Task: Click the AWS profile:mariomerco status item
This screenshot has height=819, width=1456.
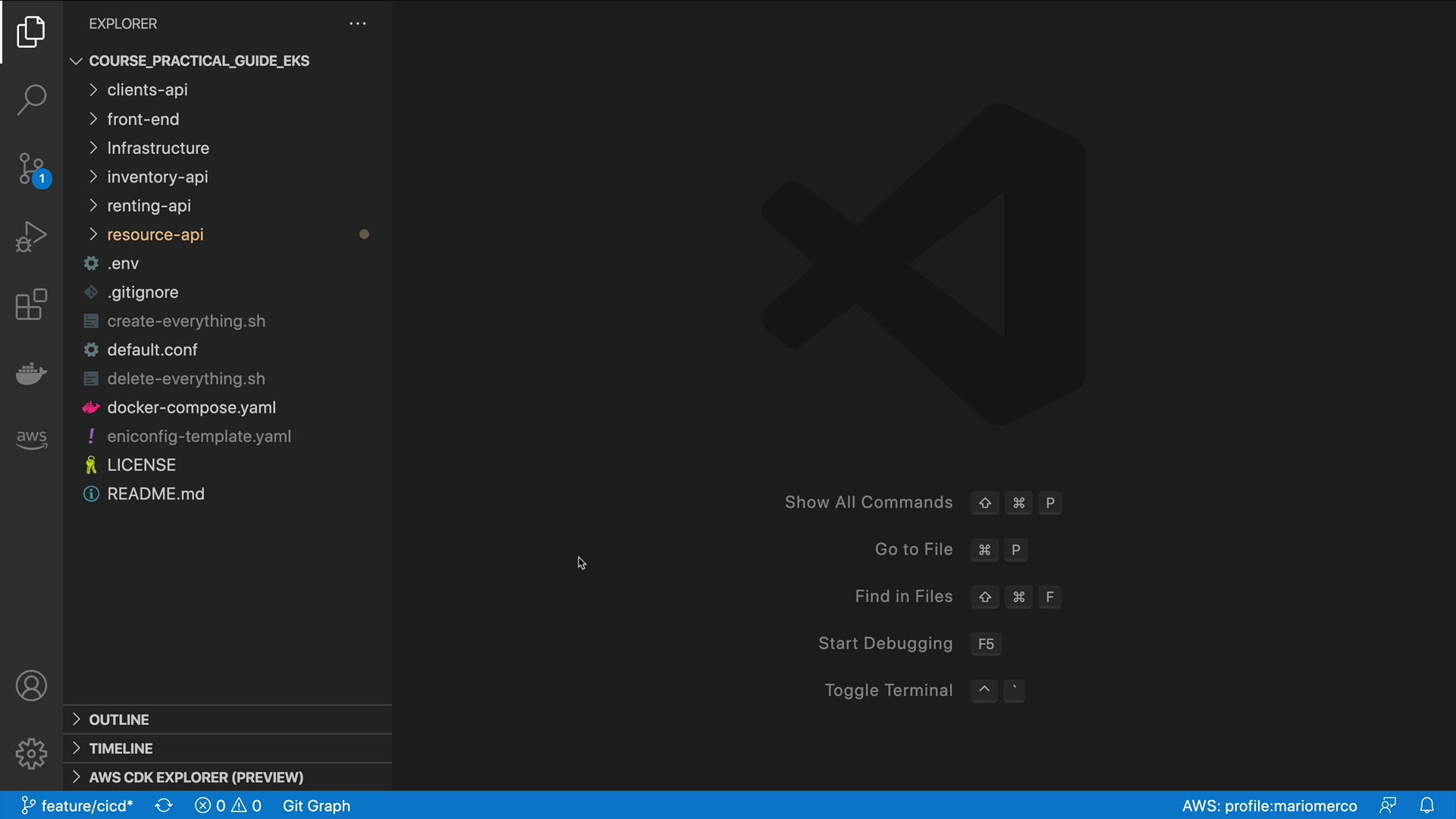Action: pos(1269,805)
